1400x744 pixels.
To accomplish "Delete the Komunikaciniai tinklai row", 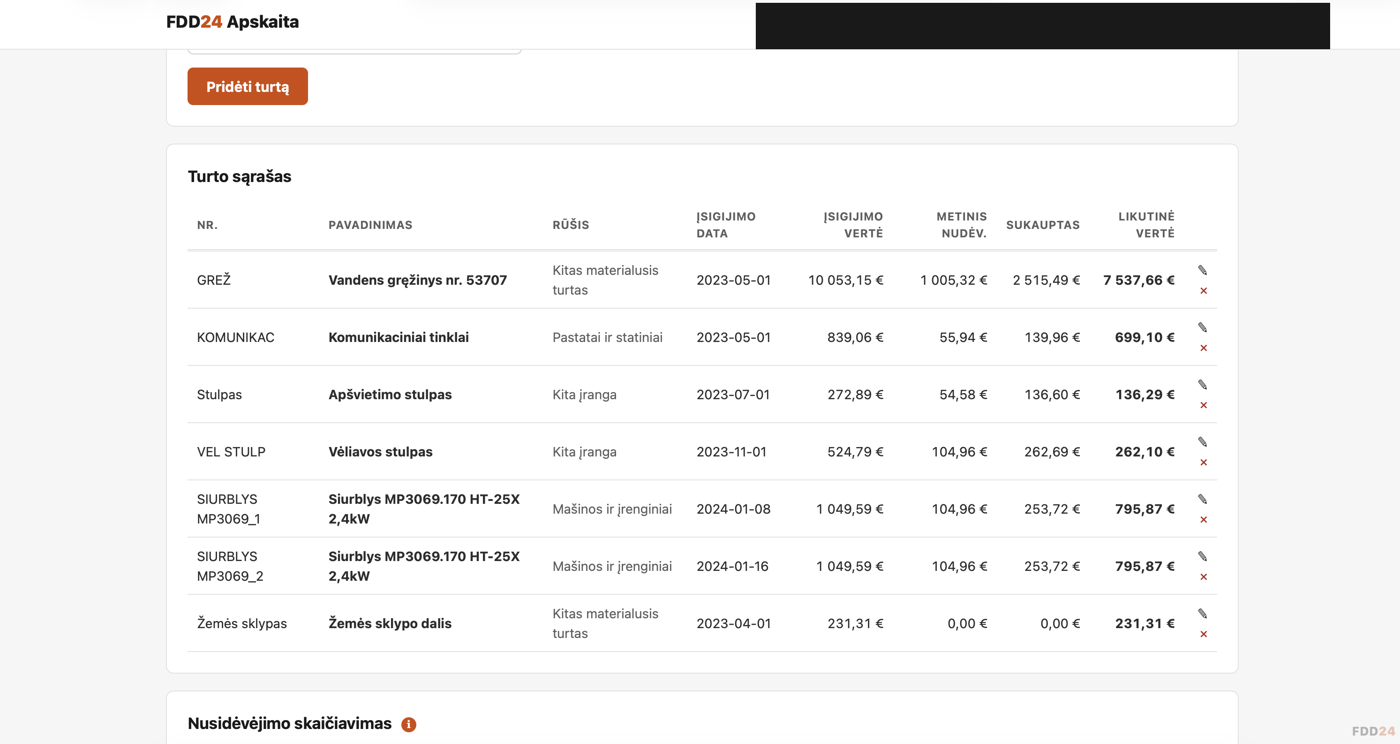I will (1203, 348).
